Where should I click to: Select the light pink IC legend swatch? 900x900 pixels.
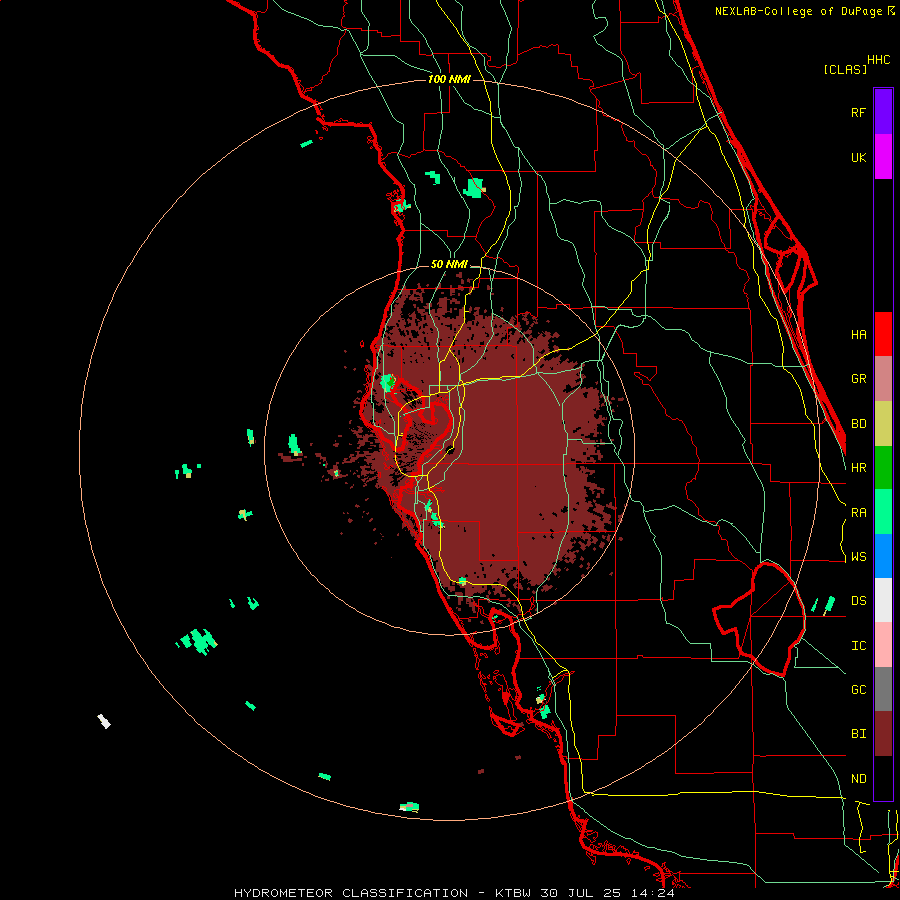[883, 645]
